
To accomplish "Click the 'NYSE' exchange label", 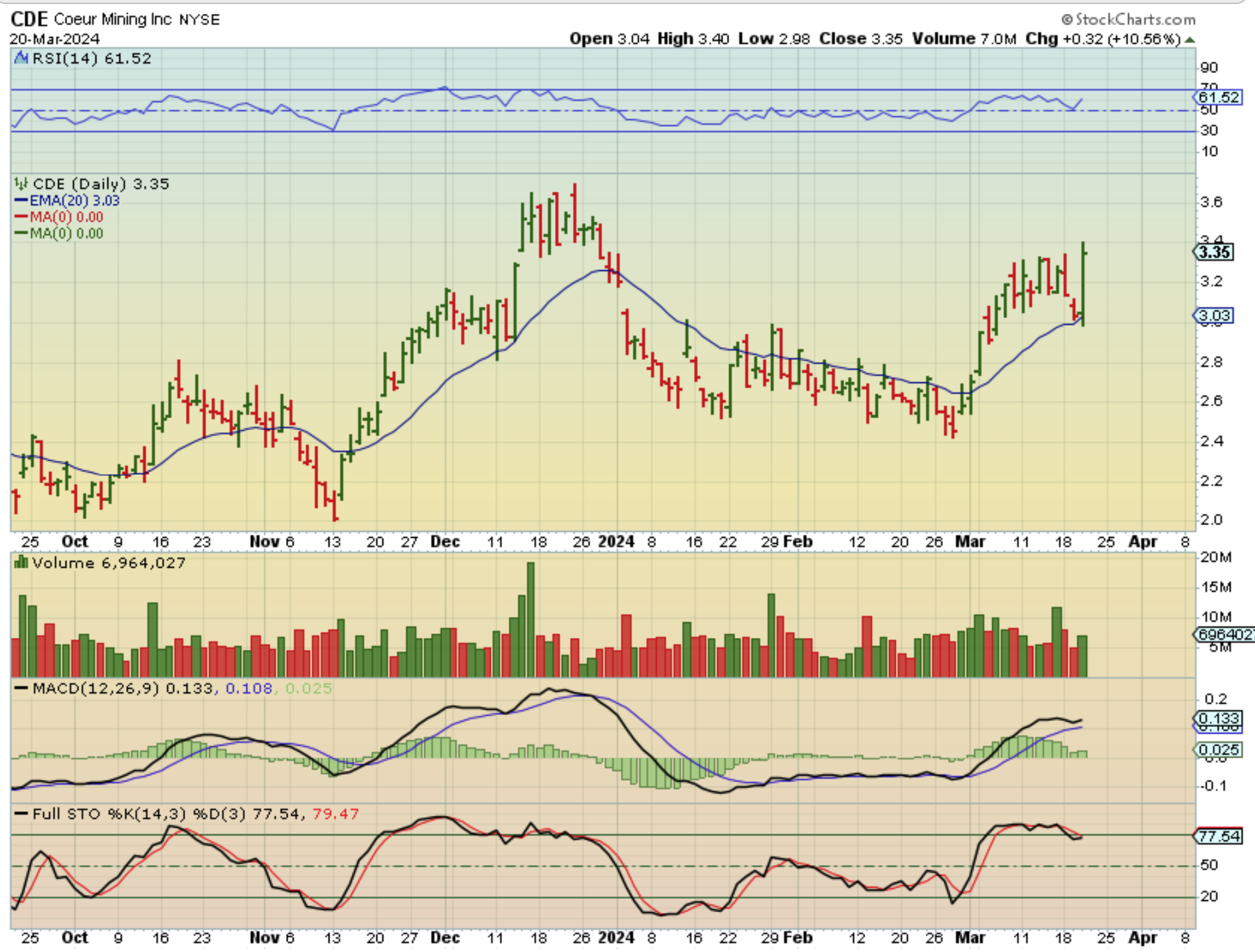I will [x=199, y=20].
